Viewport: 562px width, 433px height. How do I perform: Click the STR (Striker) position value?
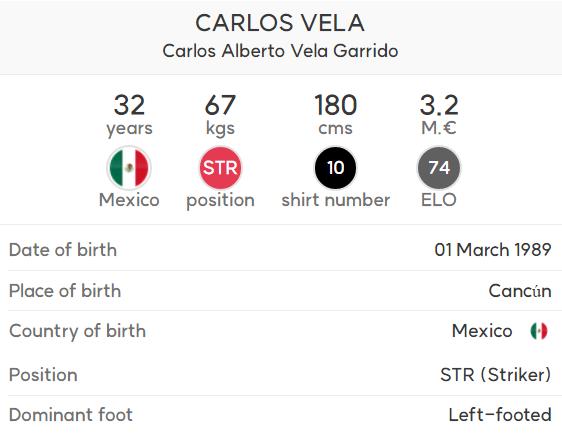tap(496, 375)
